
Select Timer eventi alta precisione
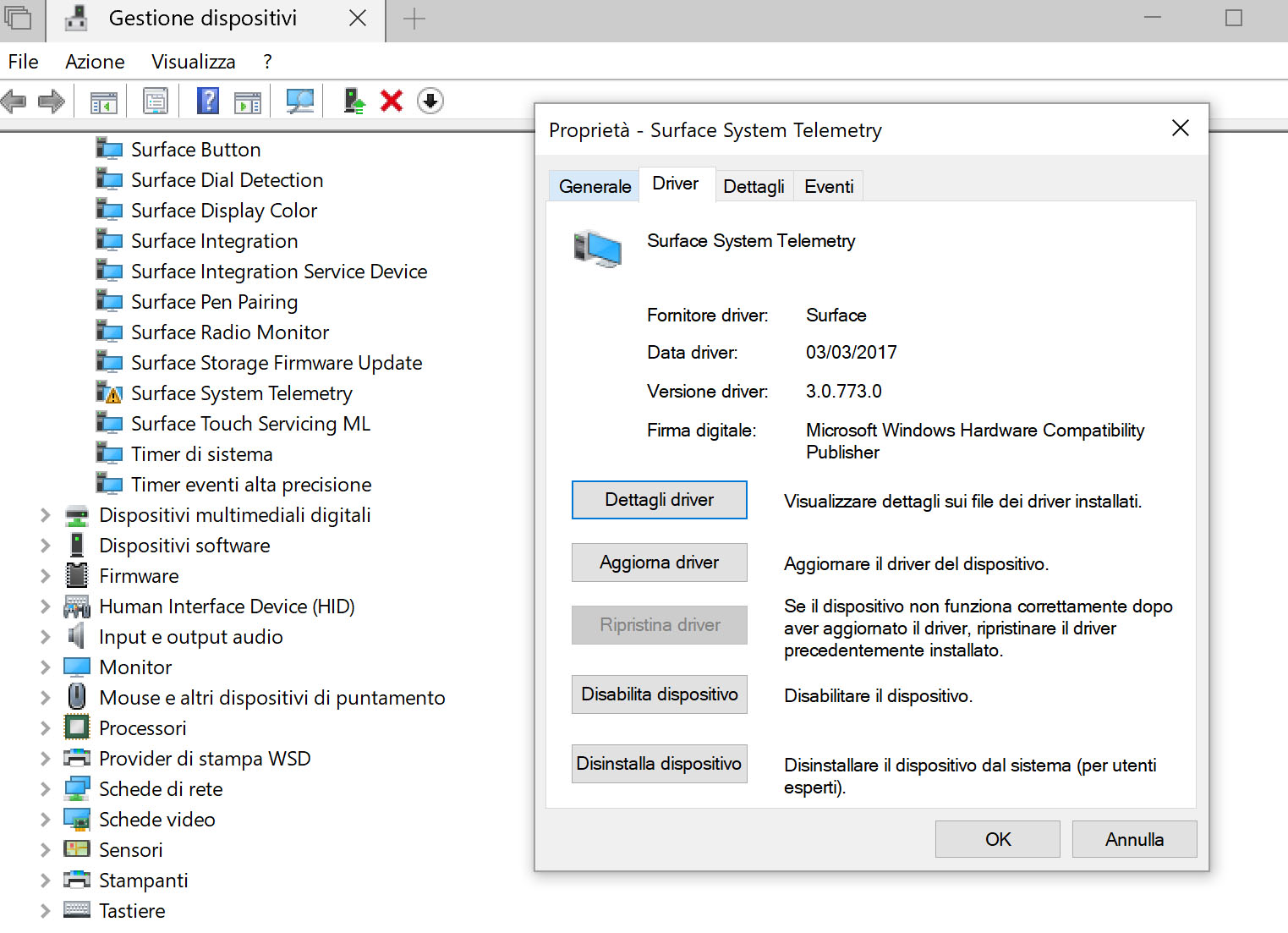251,484
